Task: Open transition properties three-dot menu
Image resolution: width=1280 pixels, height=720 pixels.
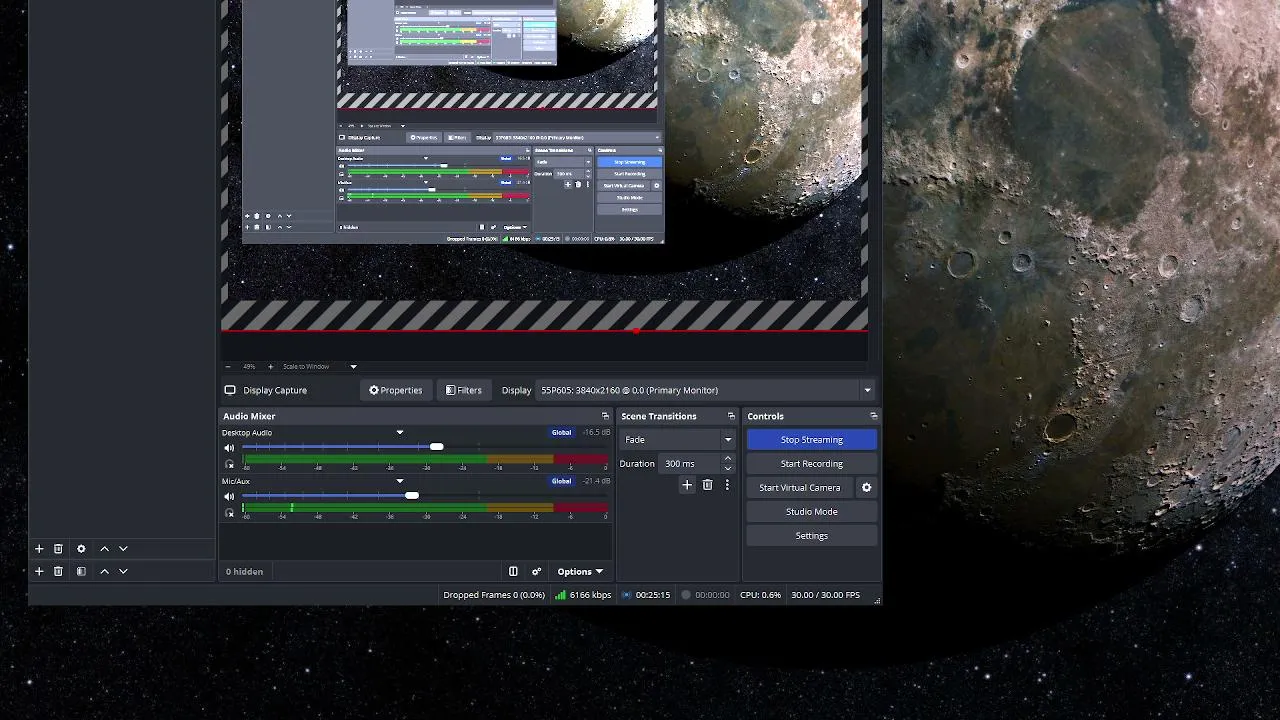Action: (x=727, y=485)
